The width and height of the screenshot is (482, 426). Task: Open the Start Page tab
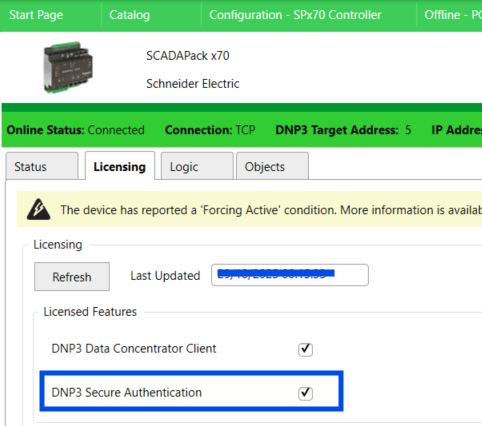[x=36, y=15]
